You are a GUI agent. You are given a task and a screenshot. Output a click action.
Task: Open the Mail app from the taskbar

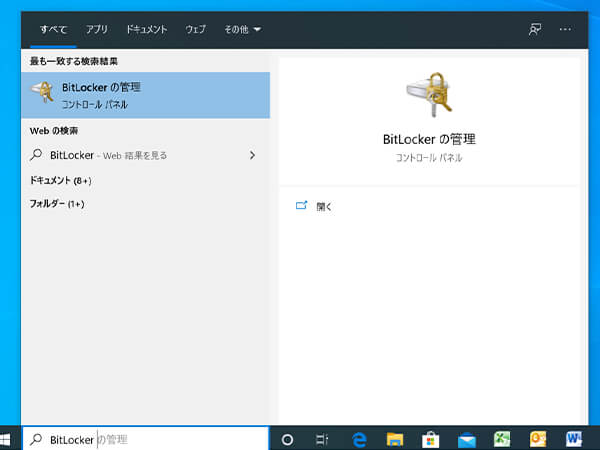[466, 440]
